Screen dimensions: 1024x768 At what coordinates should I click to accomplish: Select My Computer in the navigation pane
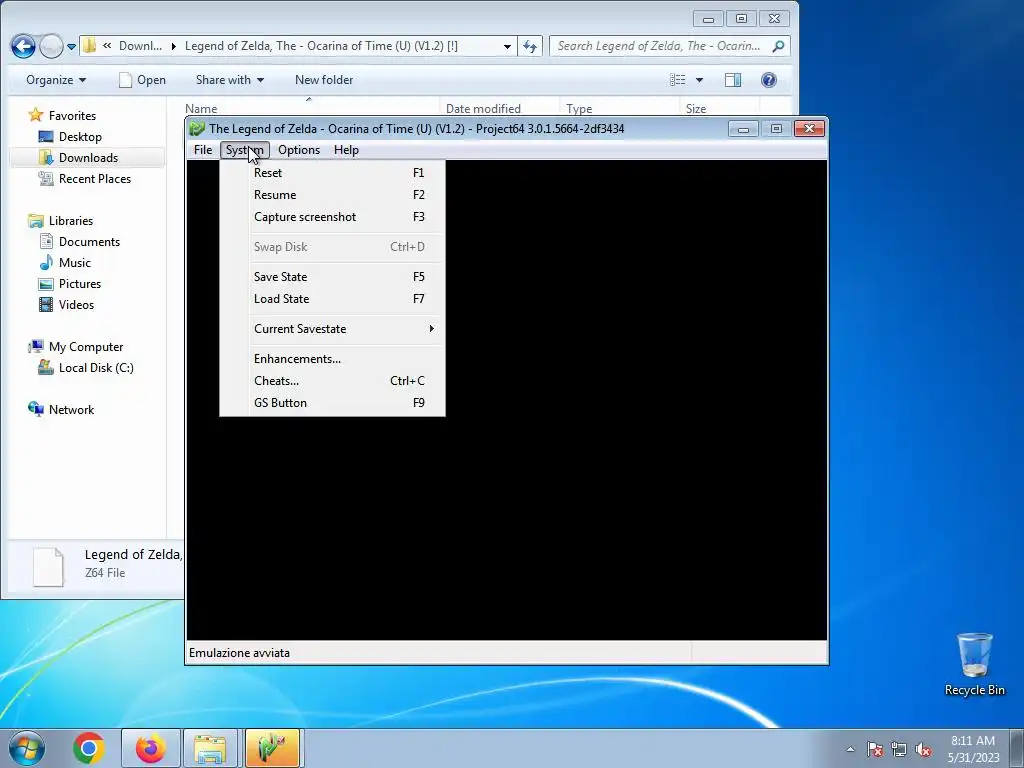[x=86, y=347]
